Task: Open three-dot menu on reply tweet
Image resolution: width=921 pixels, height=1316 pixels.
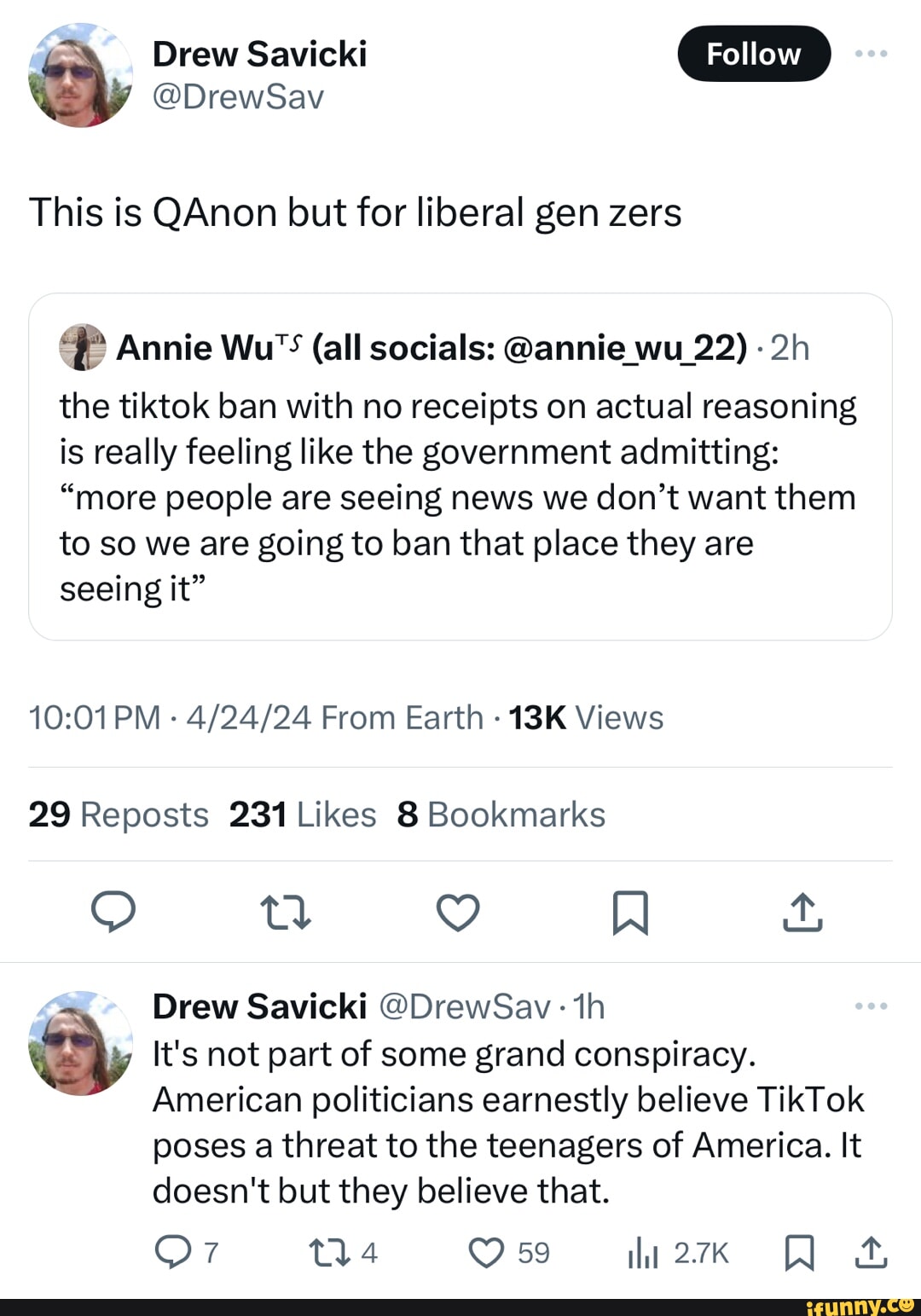Action: pyautogui.click(x=871, y=1006)
